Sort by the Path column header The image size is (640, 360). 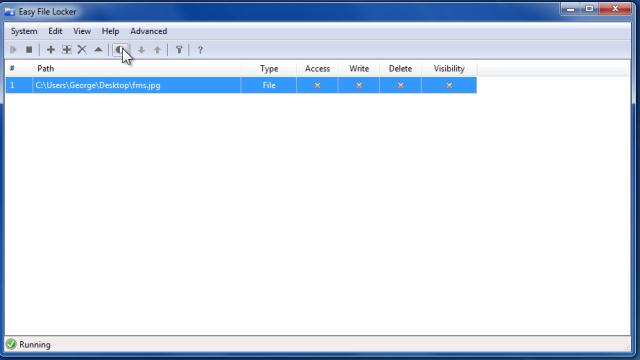(x=136, y=69)
